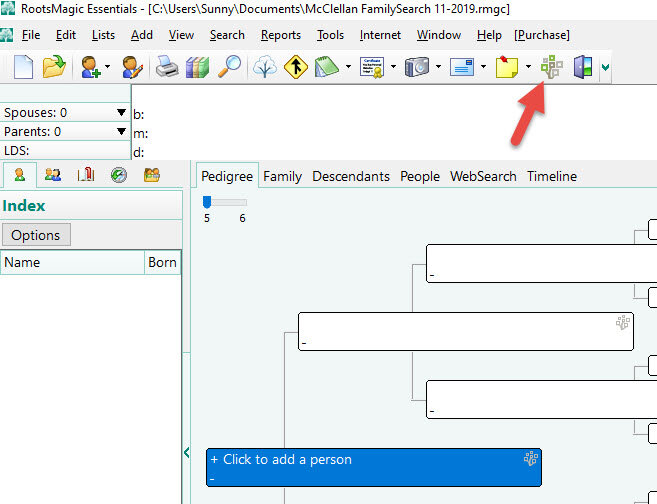Open the Window menu
This screenshot has height=504, width=657.
[439, 35]
